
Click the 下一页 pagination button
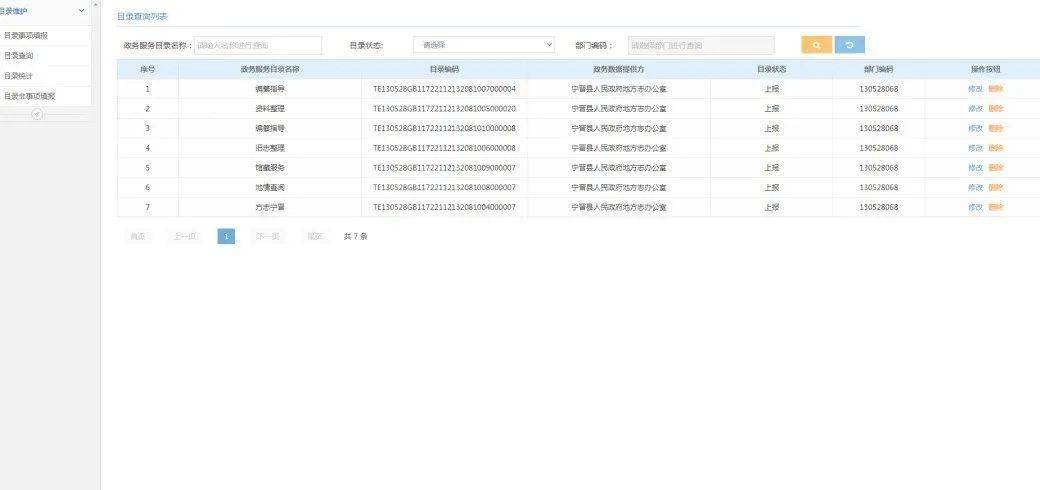tap(267, 237)
